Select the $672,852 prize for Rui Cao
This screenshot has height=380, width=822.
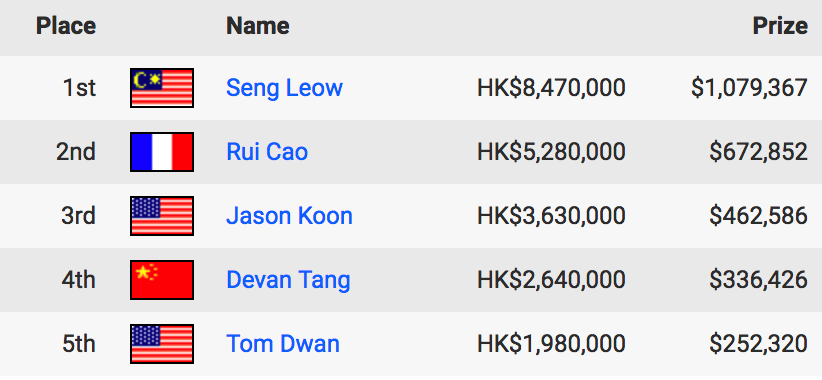click(759, 152)
